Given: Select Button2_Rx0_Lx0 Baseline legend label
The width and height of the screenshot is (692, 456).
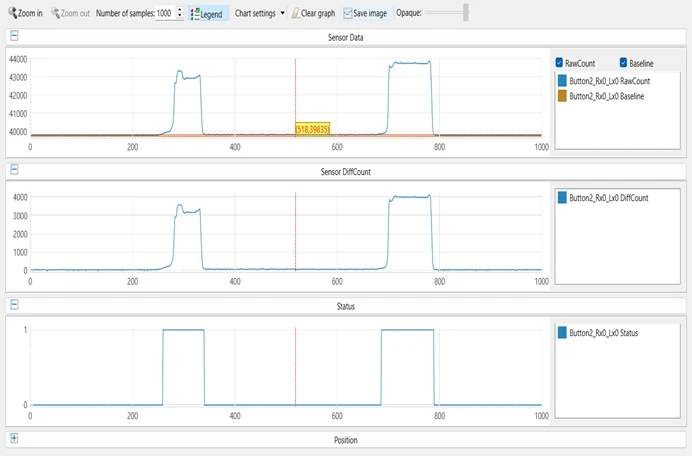Looking at the screenshot, I should click(606, 96).
